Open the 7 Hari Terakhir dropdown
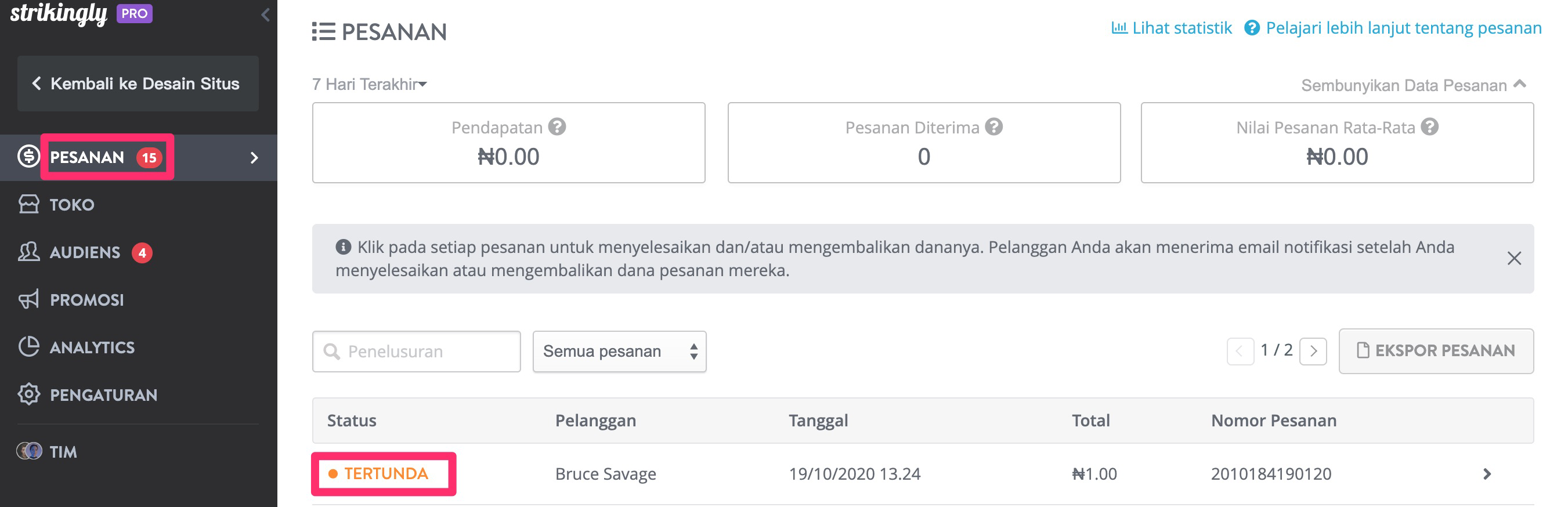The image size is (1568, 507). [370, 84]
